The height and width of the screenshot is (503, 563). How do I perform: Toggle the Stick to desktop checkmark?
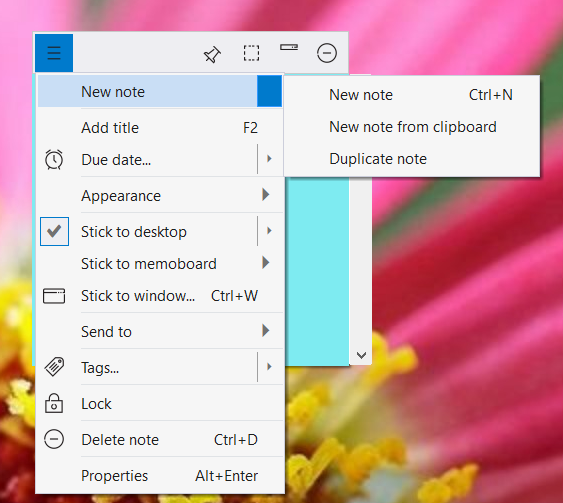coord(54,231)
